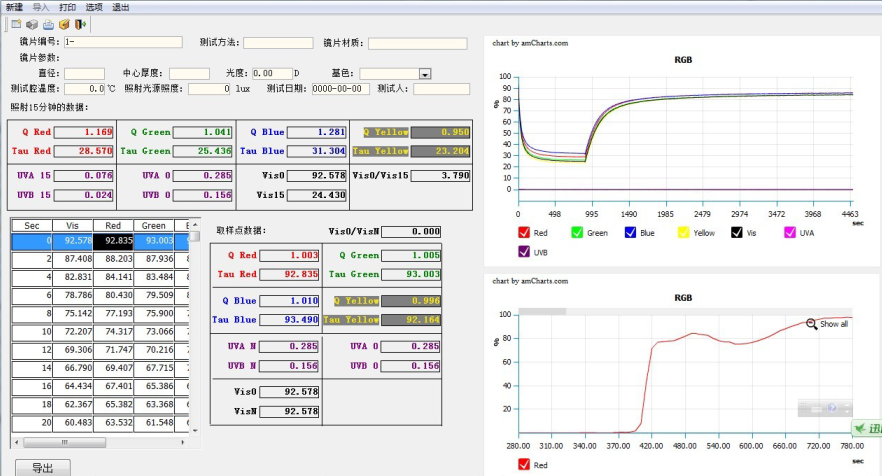Click the Show all magnifier icon
The height and width of the screenshot is (476, 882).
pyautogui.click(x=812, y=324)
